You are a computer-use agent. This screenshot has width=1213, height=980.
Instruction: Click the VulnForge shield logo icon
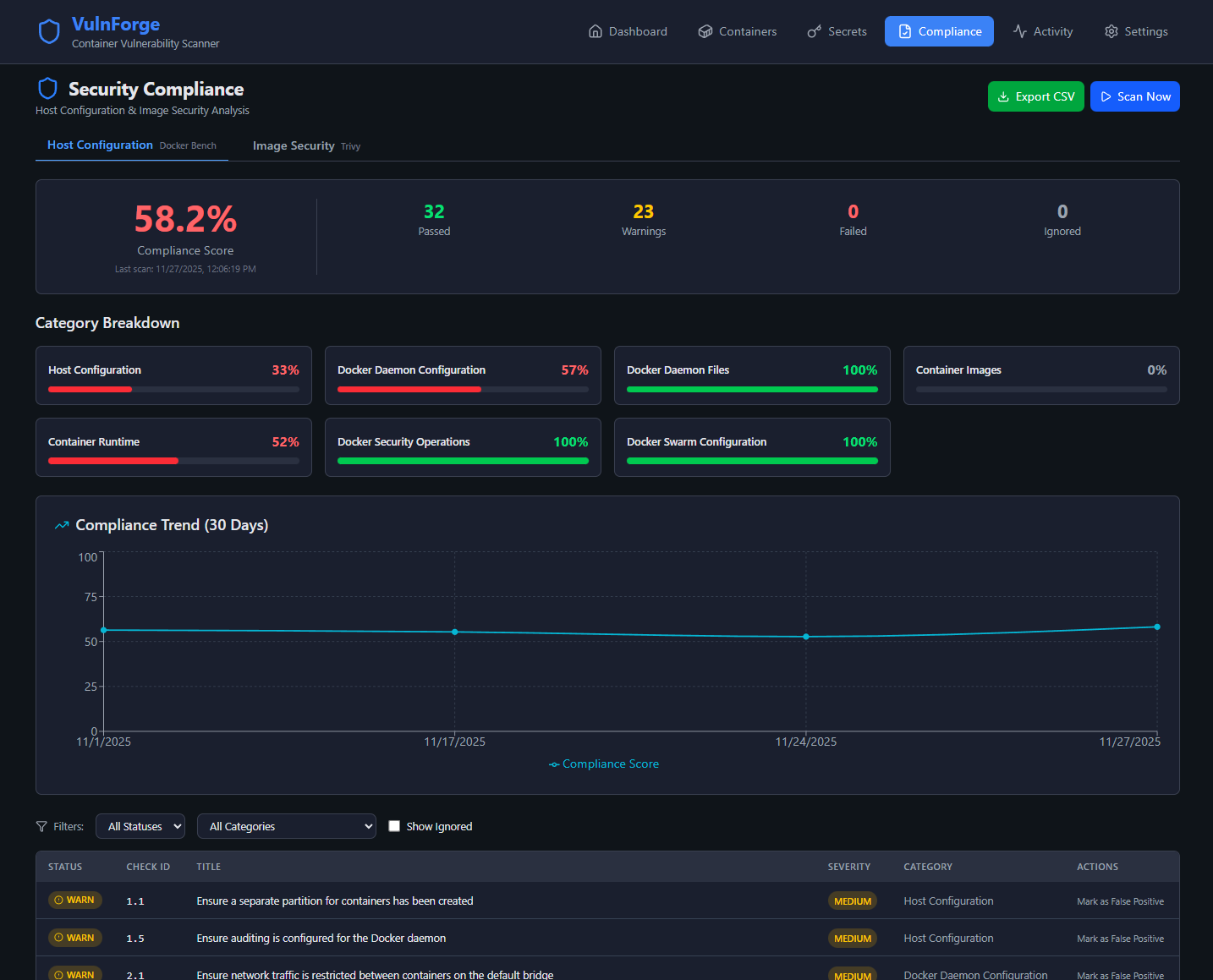(49, 32)
